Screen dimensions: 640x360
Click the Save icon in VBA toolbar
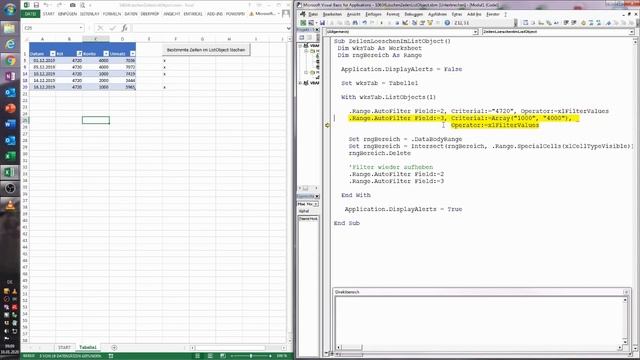(x=322, y=23)
